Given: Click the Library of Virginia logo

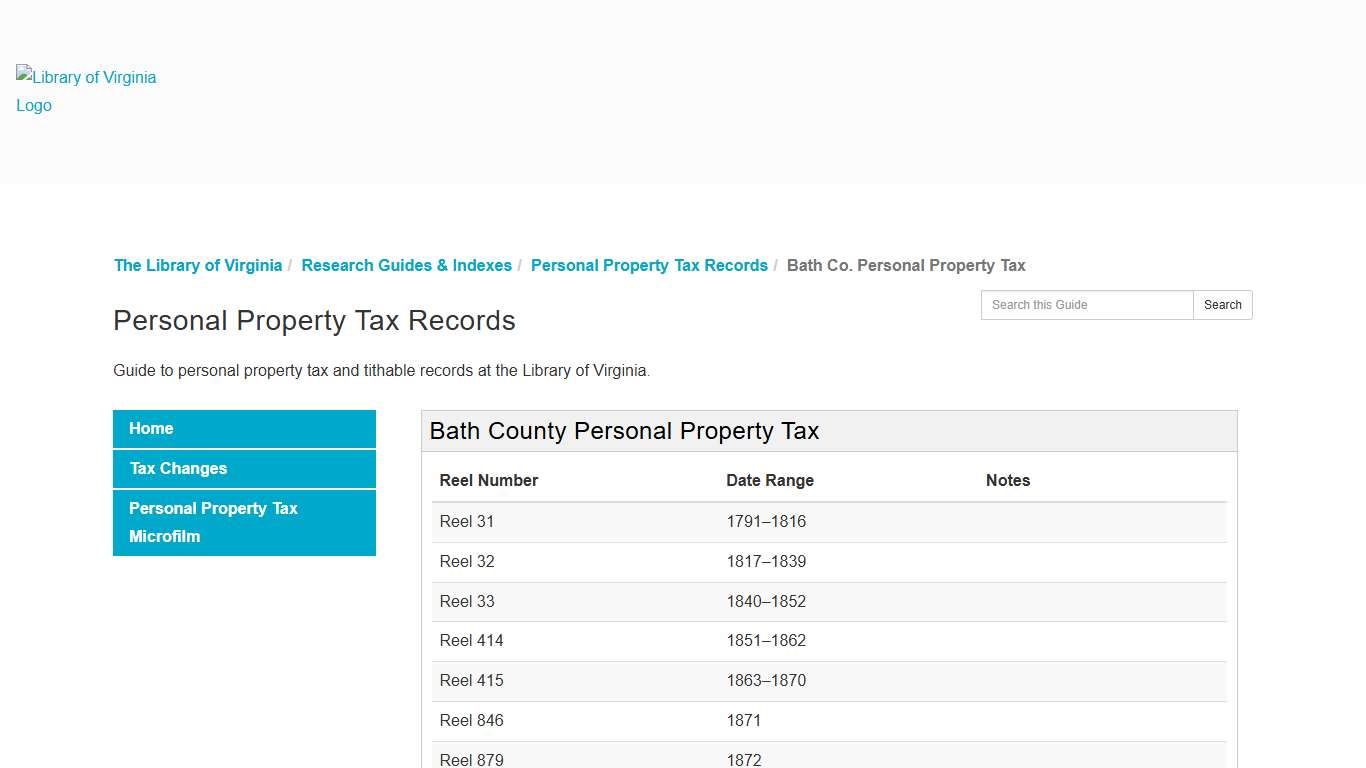Looking at the screenshot, I should (85, 90).
